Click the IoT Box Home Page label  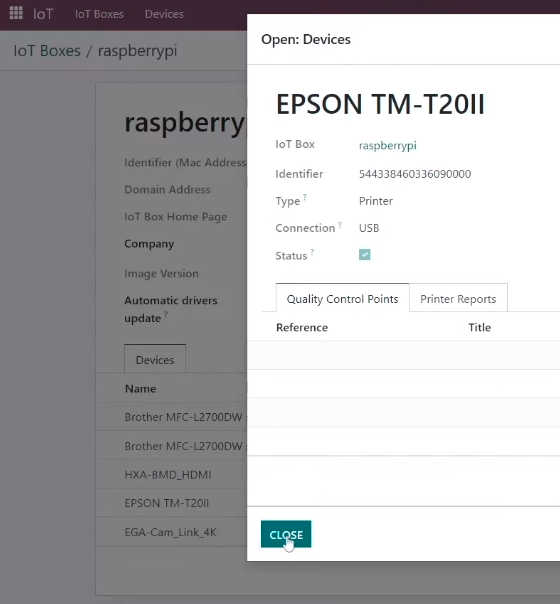click(x=176, y=217)
